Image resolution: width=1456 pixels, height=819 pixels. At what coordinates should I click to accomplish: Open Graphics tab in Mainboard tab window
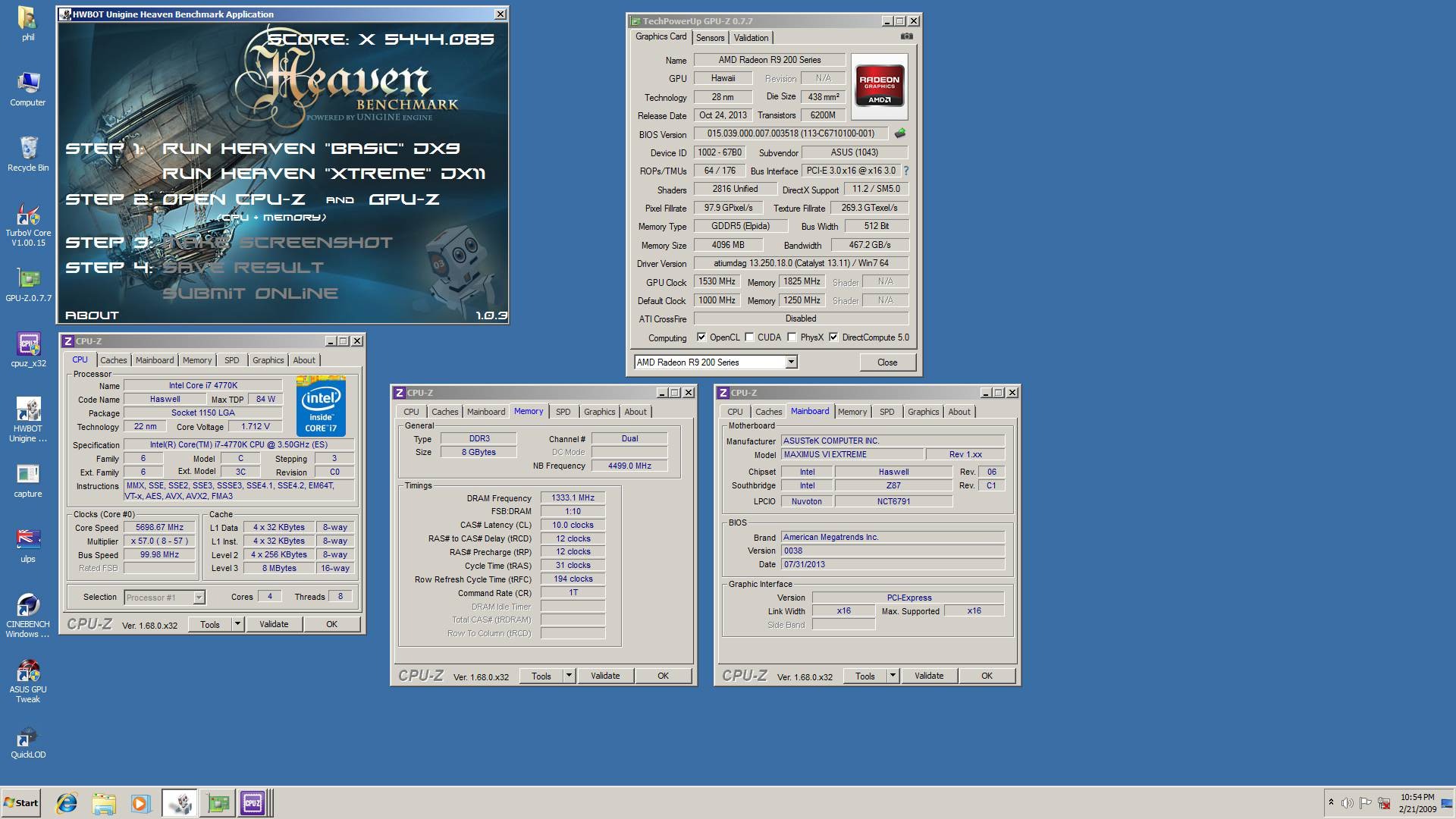point(923,412)
